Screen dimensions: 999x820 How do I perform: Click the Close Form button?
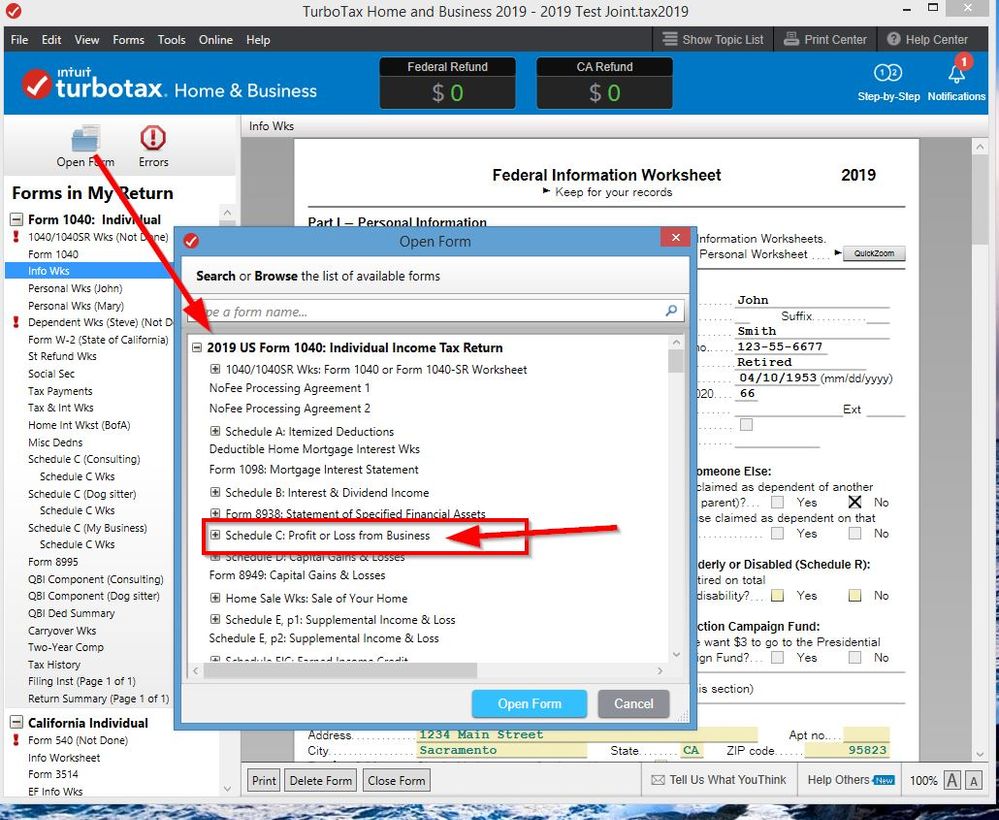[x=396, y=780]
